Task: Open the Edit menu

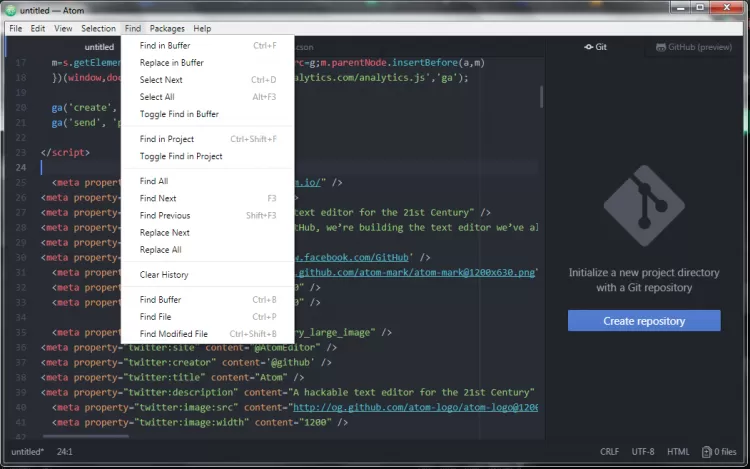Action: click(38, 28)
